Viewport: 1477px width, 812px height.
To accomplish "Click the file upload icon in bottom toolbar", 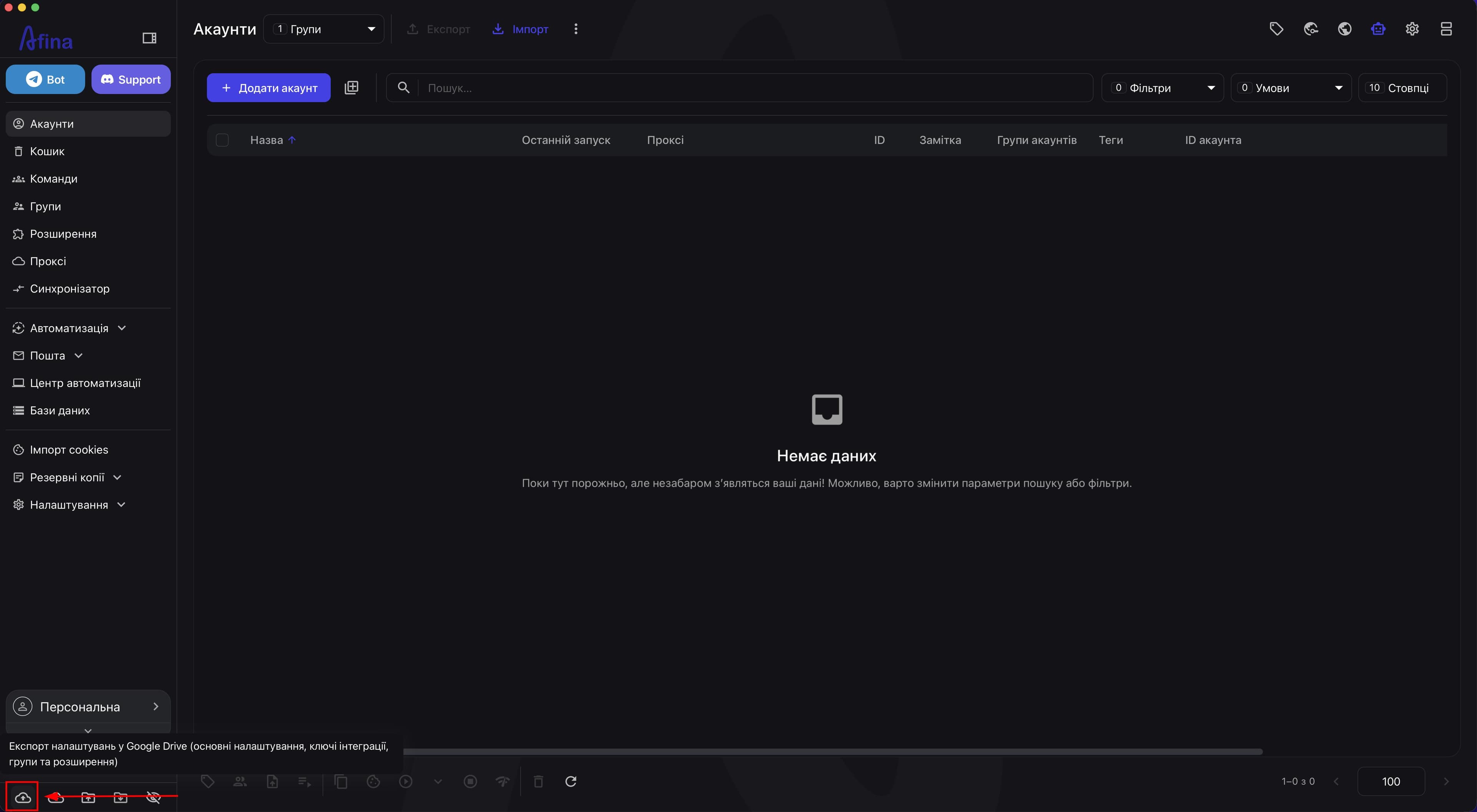I will tap(272, 781).
